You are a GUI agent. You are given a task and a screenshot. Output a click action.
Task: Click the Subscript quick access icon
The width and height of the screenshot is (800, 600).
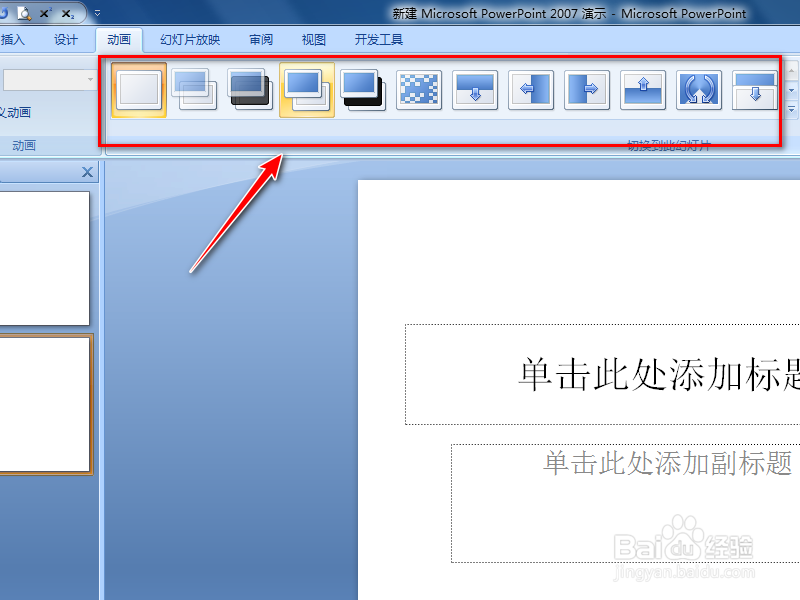pyautogui.click(x=67, y=13)
